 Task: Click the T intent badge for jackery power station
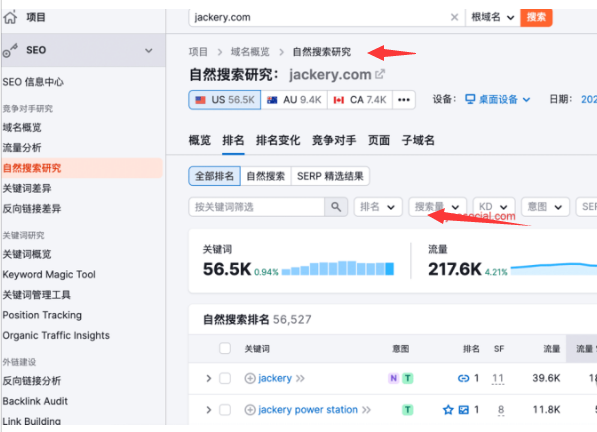[408, 410]
